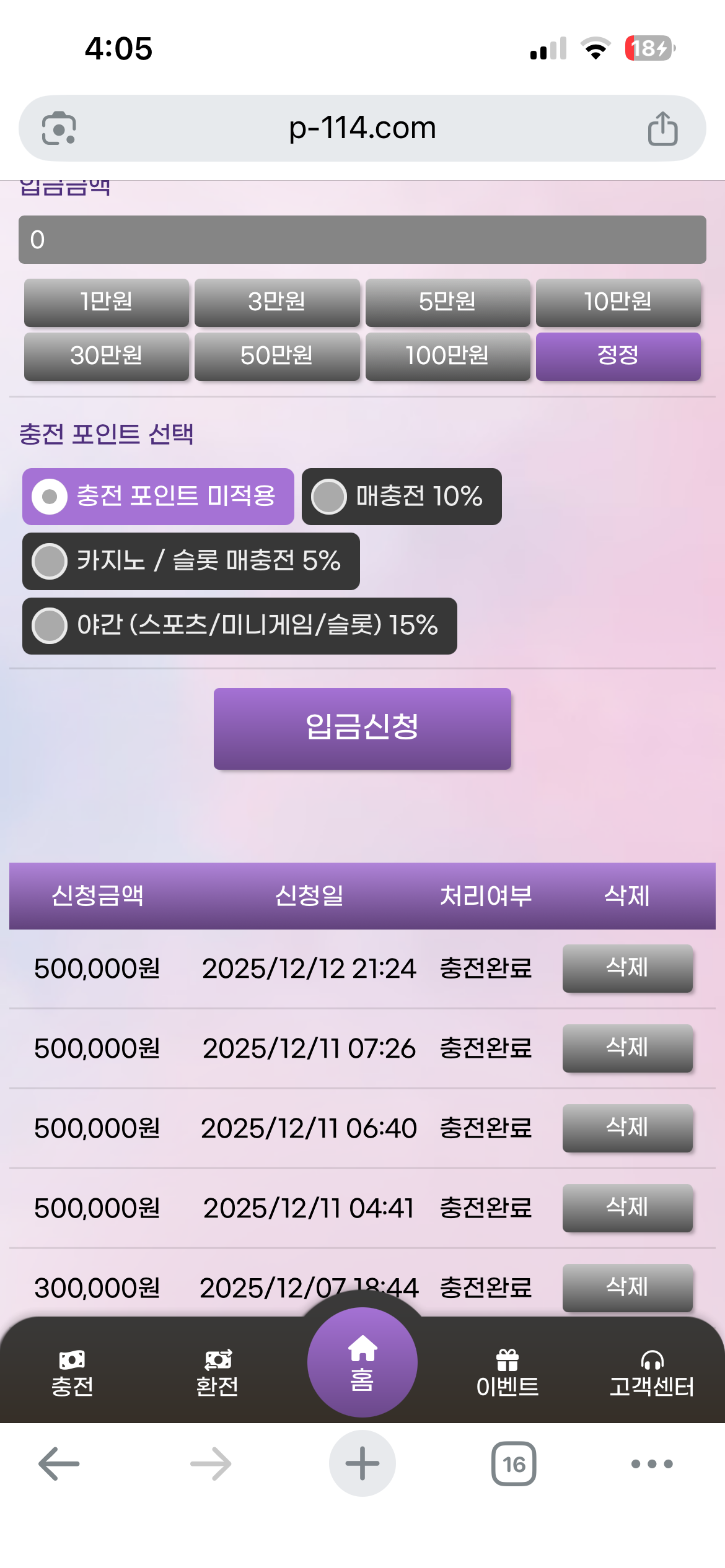The image size is (725, 1568).
Task: Delete the 2025/12/12 21:24 deposit record
Action: [x=627, y=968]
